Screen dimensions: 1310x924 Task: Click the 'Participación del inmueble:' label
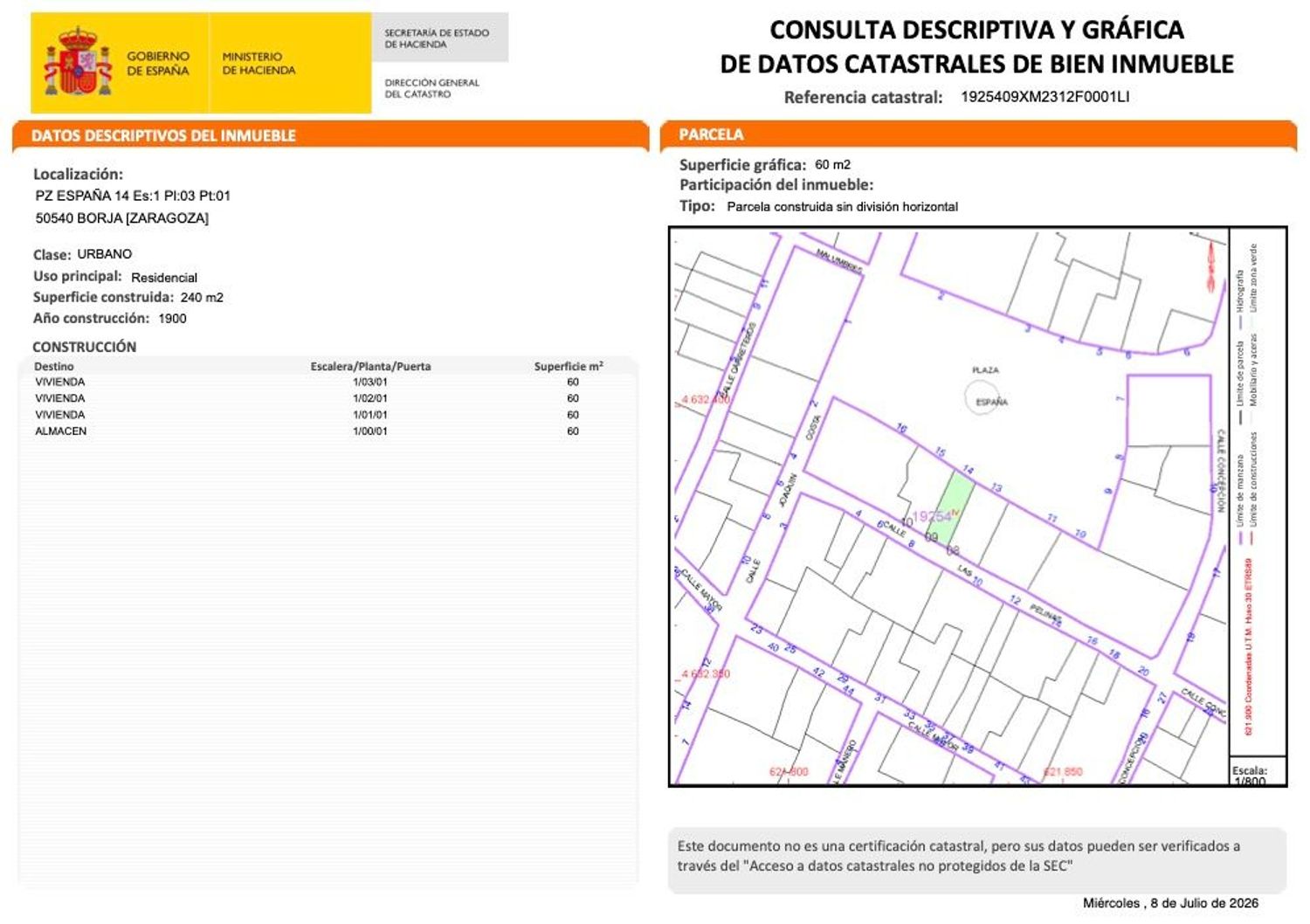(776, 185)
